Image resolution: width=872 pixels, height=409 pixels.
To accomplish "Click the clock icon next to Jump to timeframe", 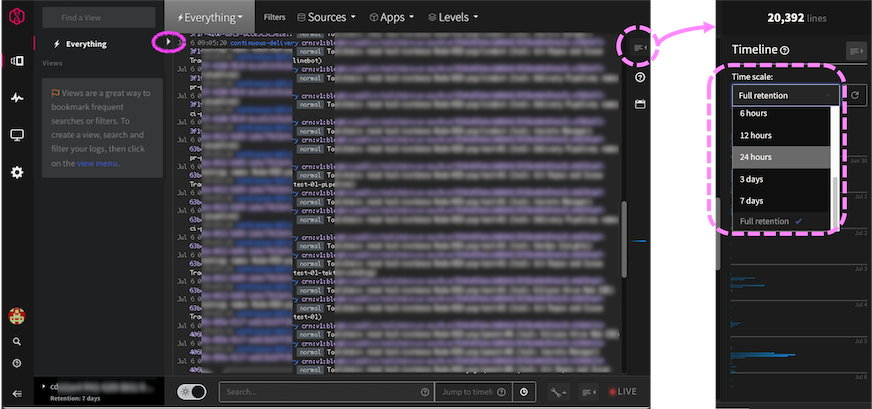I will [524, 392].
